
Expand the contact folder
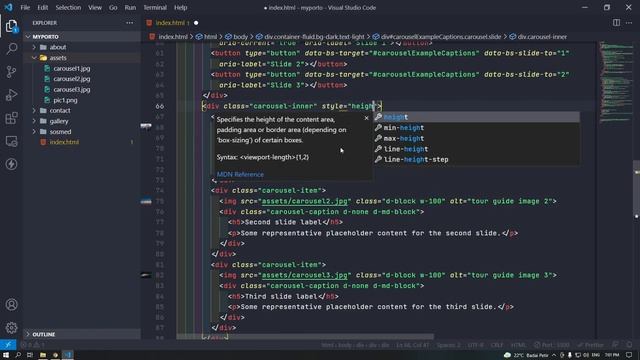coord(34,111)
